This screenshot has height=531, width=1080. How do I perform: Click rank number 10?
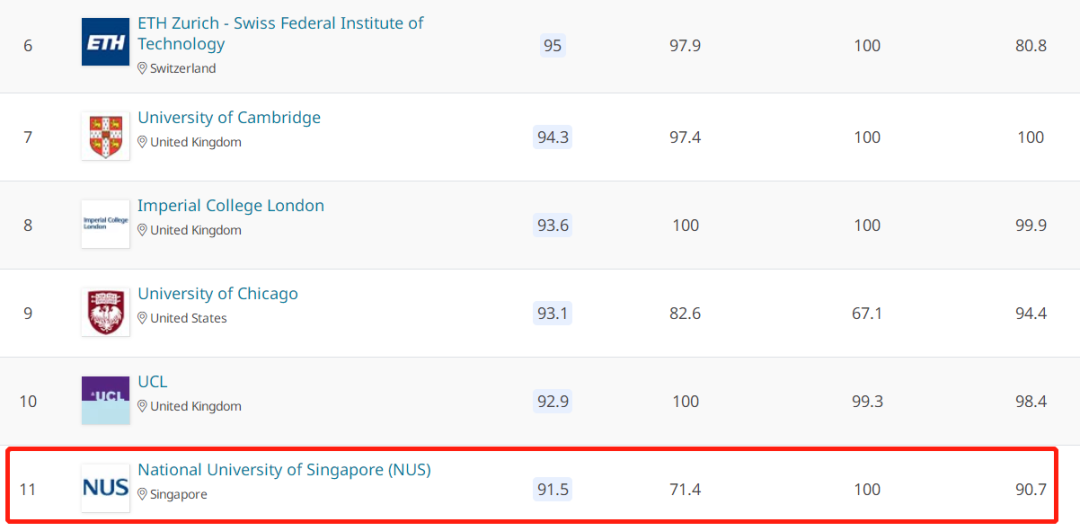point(28,402)
